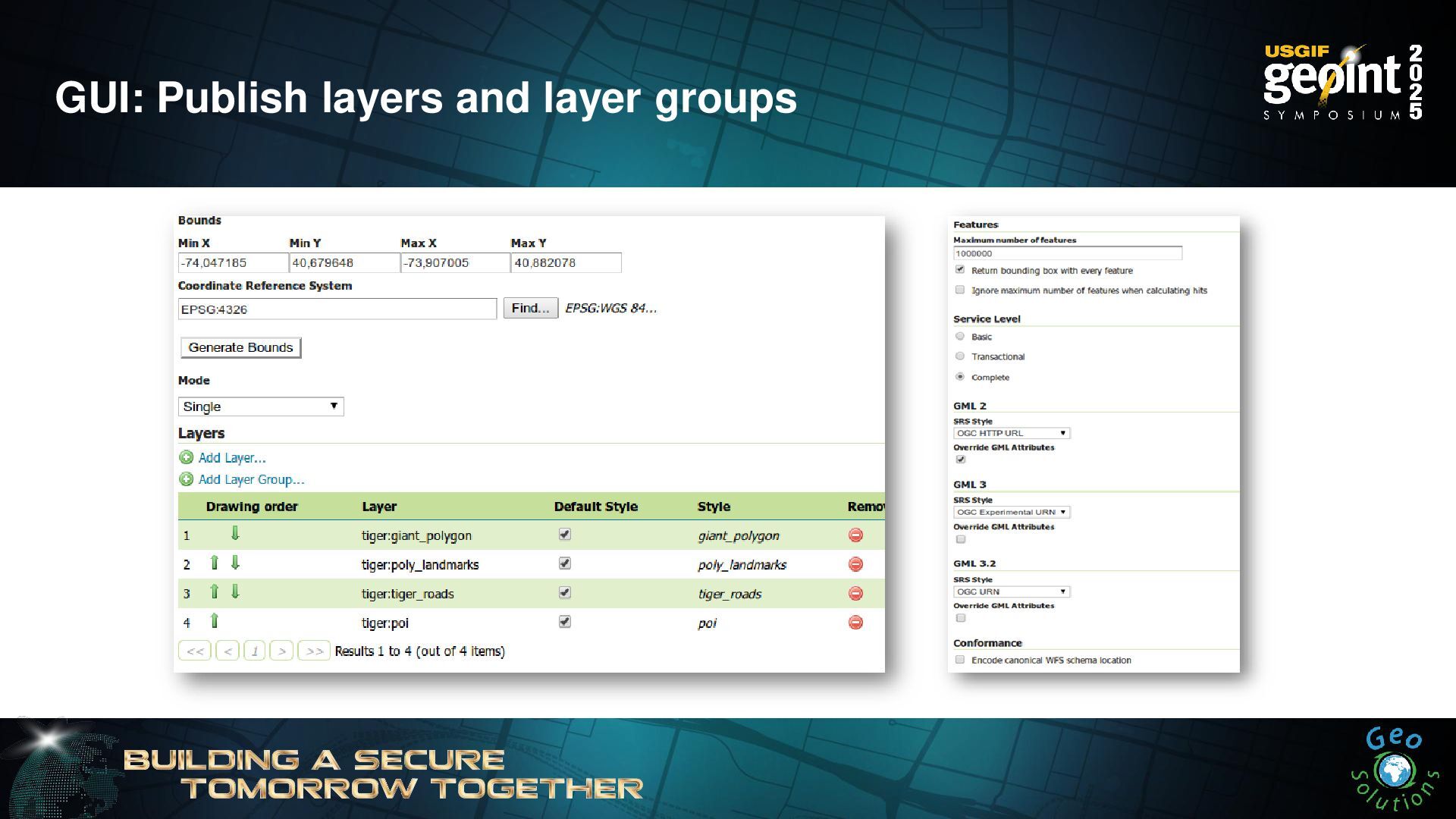
Task: Move tiger:poi layer up
Action: tap(215, 621)
